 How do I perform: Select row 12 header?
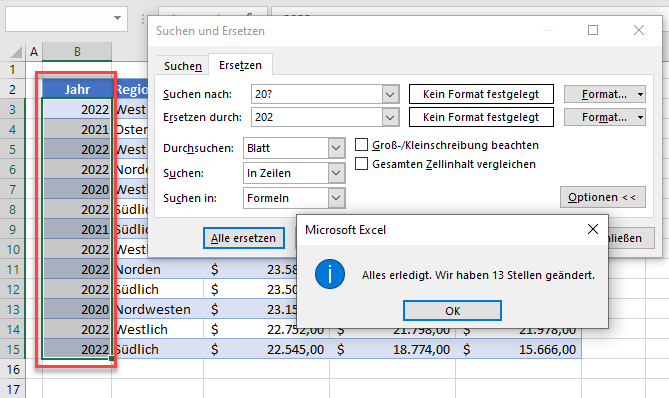[13, 290]
